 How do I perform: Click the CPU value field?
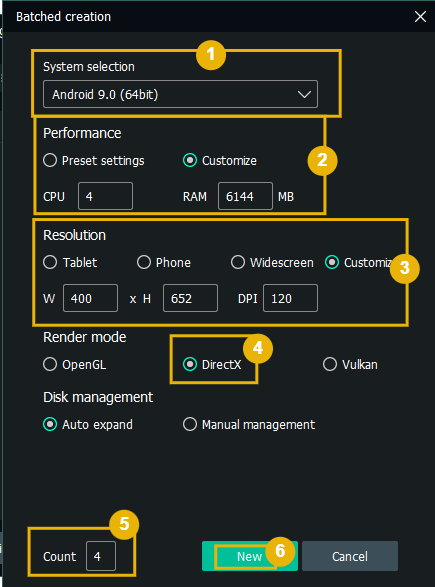[105, 196]
